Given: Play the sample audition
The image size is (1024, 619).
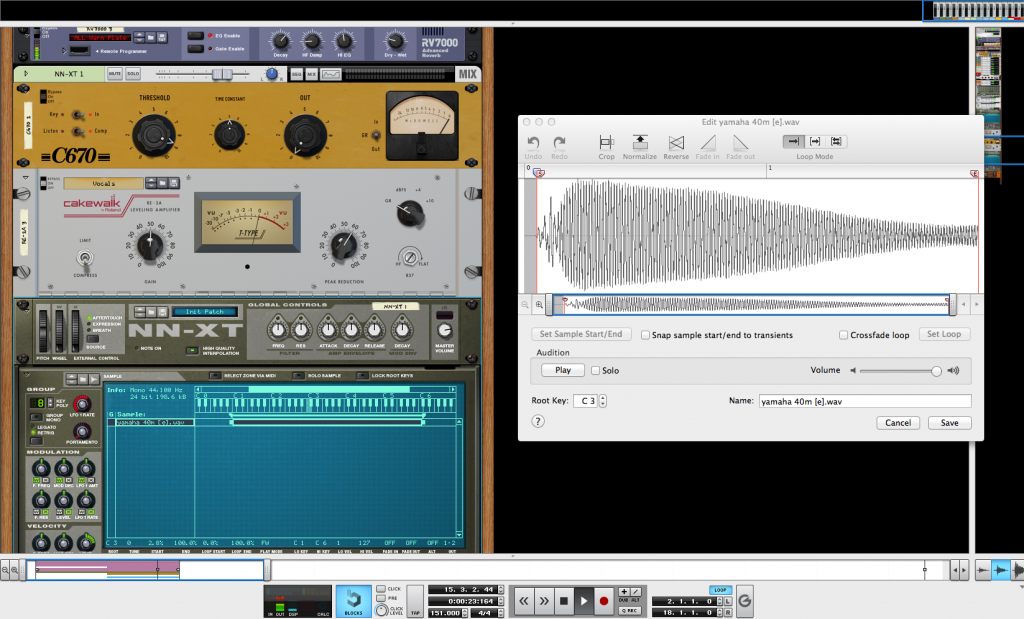Looking at the screenshot, I should point(563,370).
